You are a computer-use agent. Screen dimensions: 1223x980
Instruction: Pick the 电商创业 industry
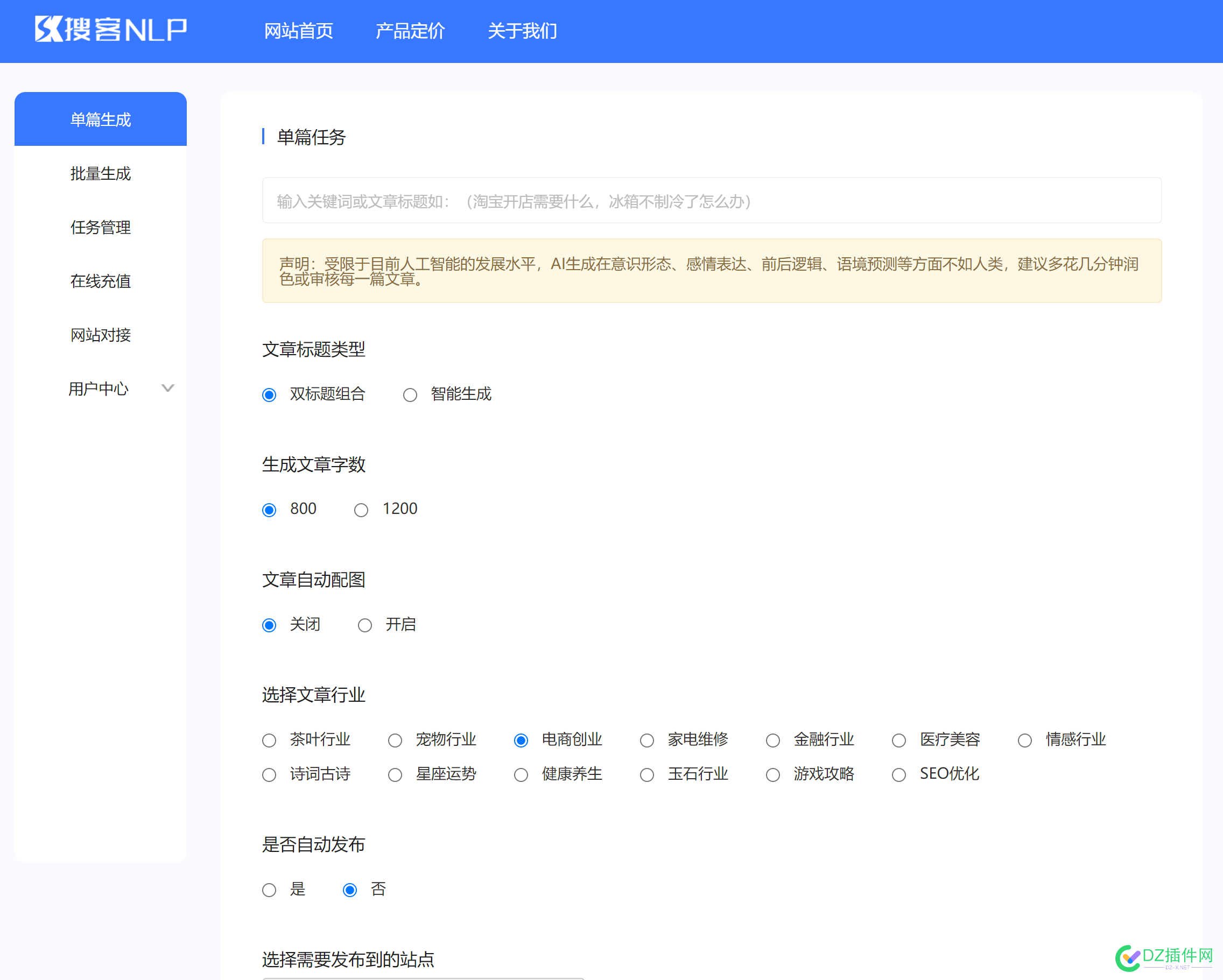coord(521,740)
